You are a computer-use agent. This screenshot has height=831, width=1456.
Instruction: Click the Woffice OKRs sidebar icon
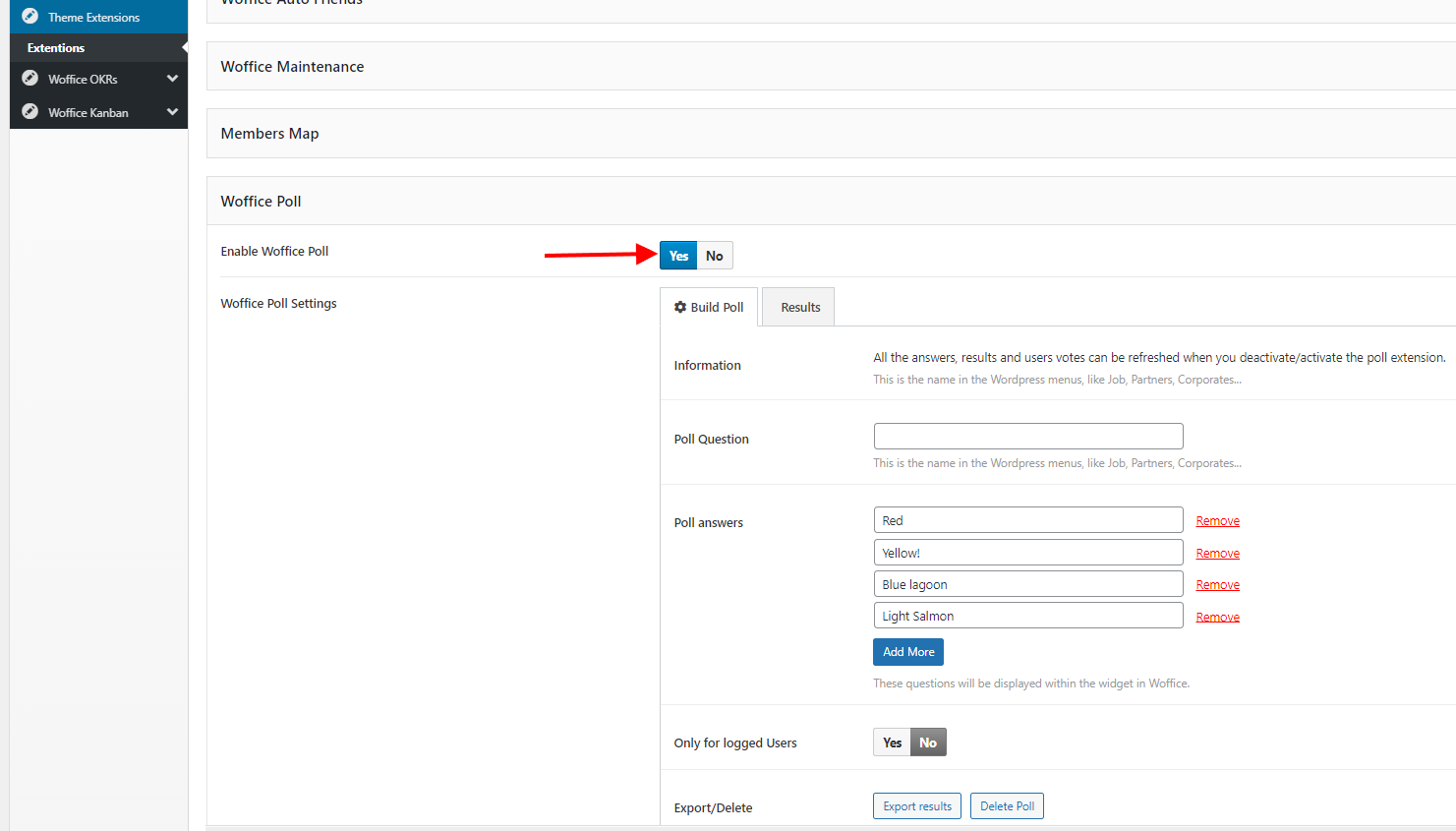click(x=30, y=79)
